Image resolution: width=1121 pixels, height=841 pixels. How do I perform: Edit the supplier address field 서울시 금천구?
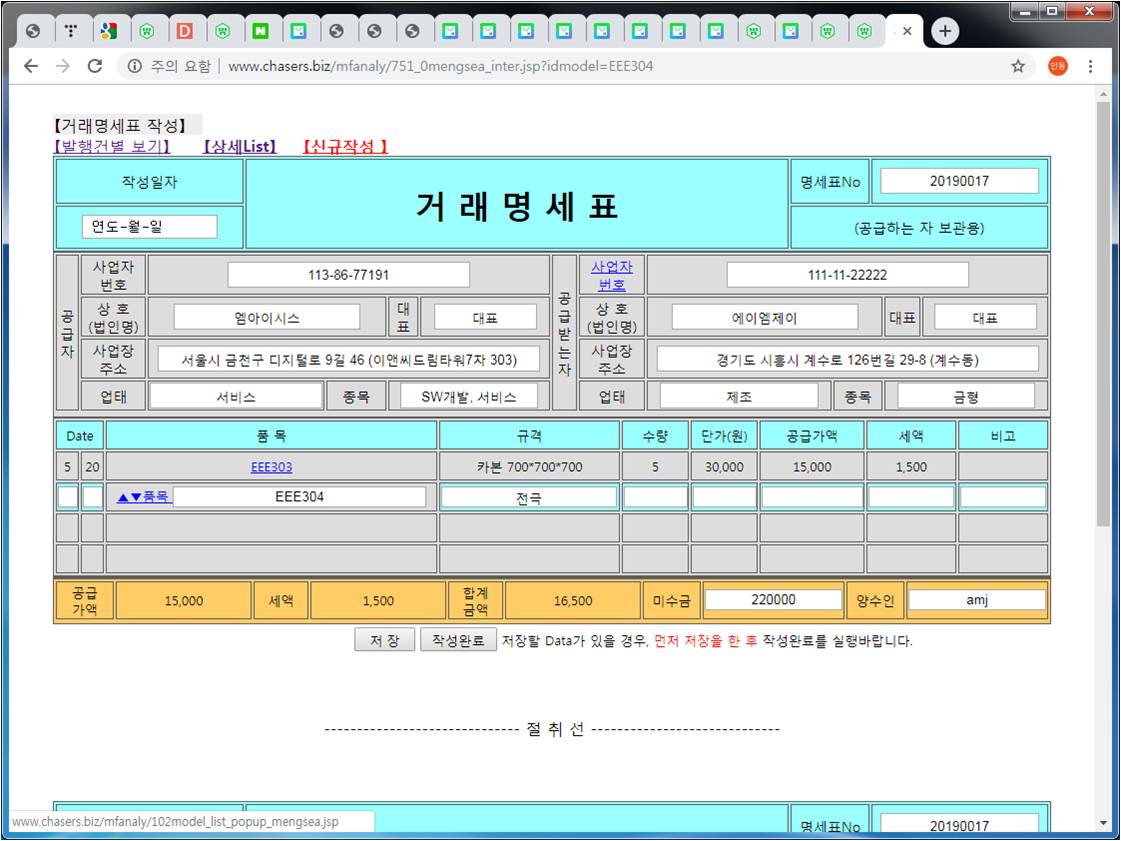(x=349, y=360)
